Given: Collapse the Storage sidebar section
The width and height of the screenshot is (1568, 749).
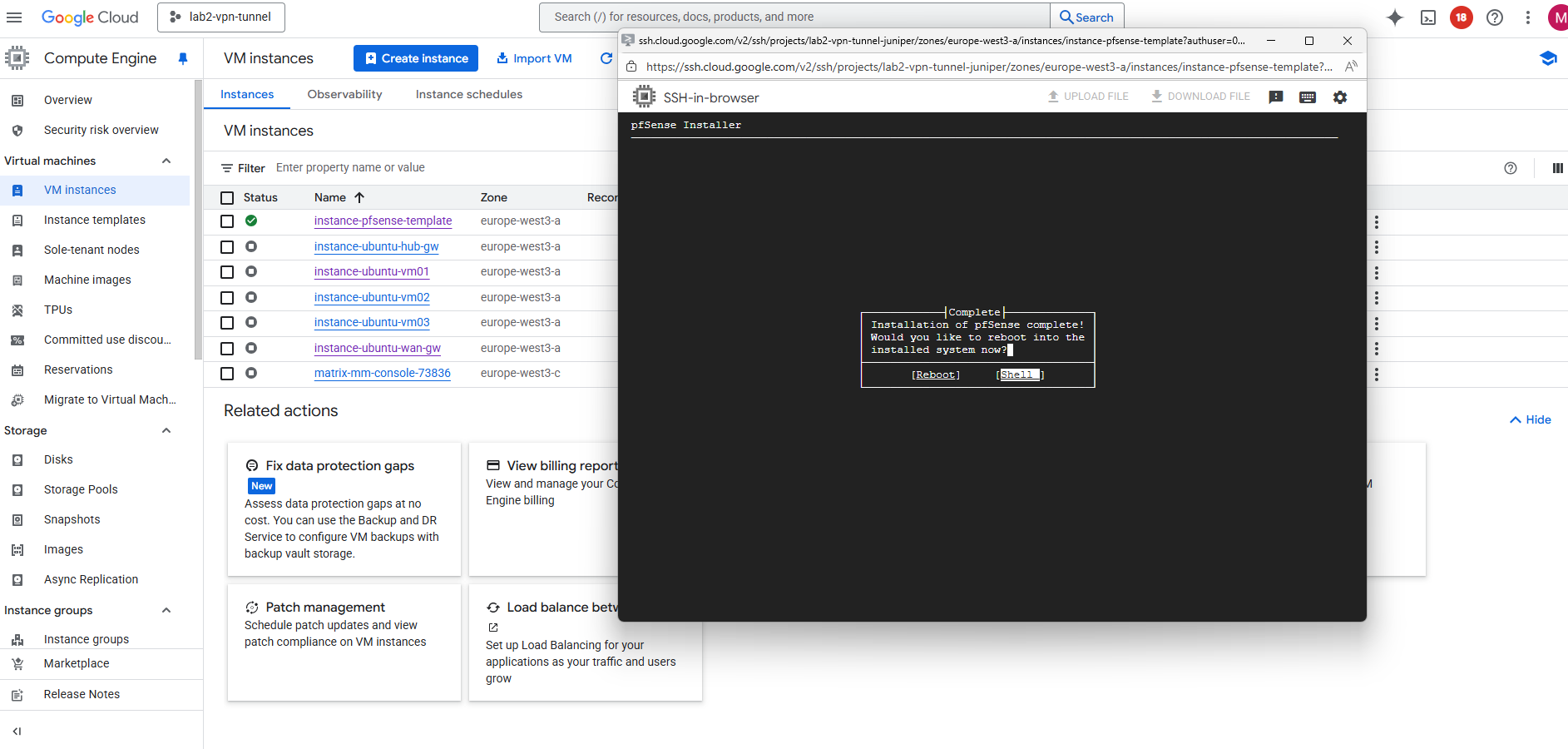Looking at the screenshot, I should click(166, 430).
